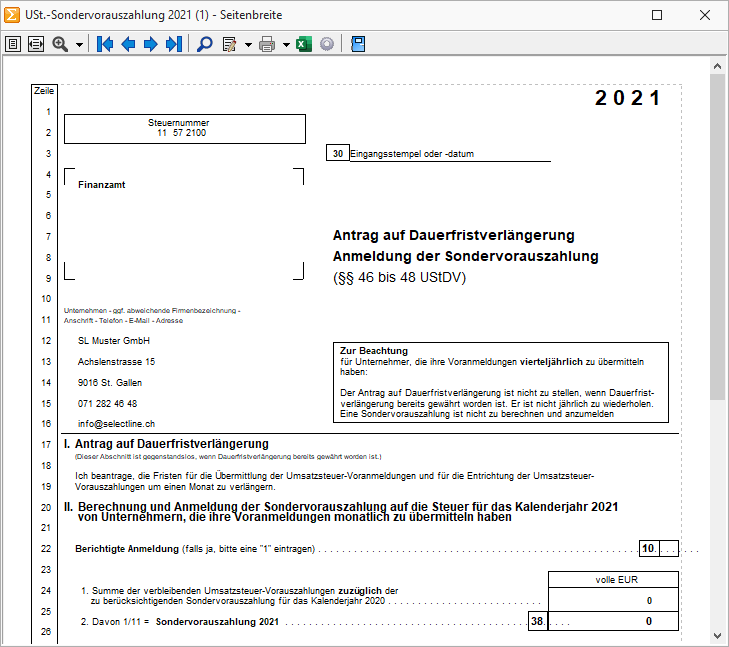The width and height of the screenshot is (729, 647).
Task: Print the document with printer icon
Action: [267, 44]
